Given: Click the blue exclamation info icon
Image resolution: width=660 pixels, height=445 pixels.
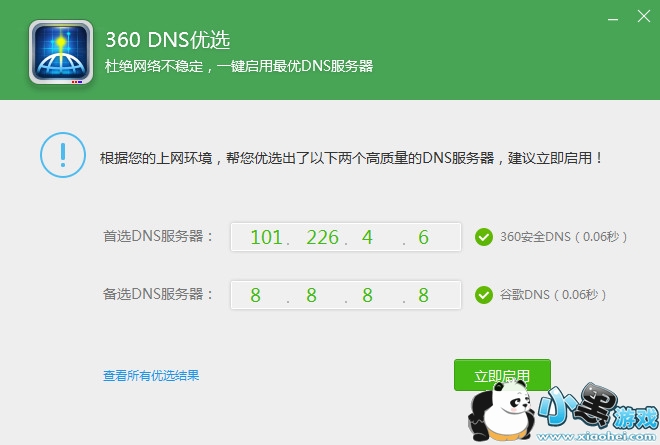Looking at the screenshot, I should click(x=63, y=155).
